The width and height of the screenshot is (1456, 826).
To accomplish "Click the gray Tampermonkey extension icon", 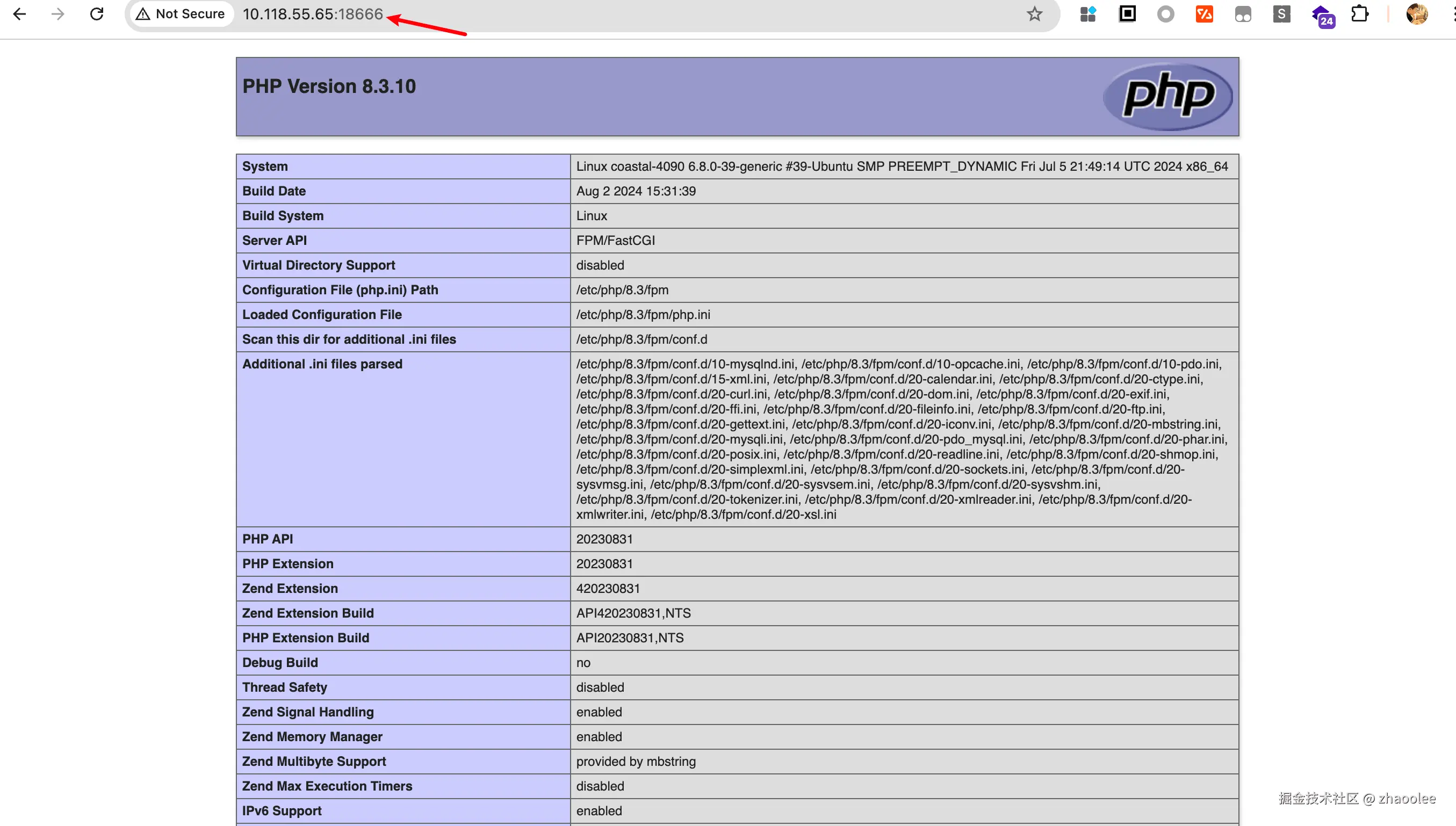I will 1243,13.
